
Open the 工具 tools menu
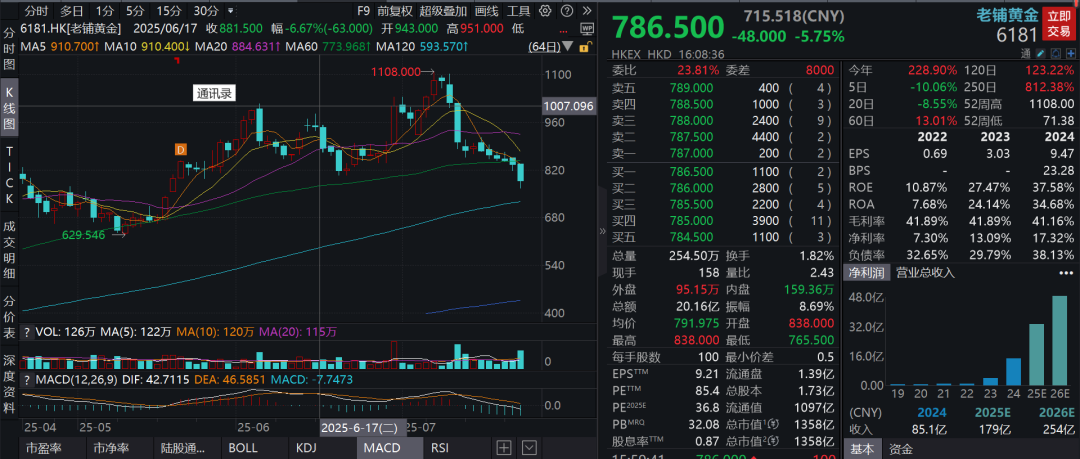[x=519, y=11]
